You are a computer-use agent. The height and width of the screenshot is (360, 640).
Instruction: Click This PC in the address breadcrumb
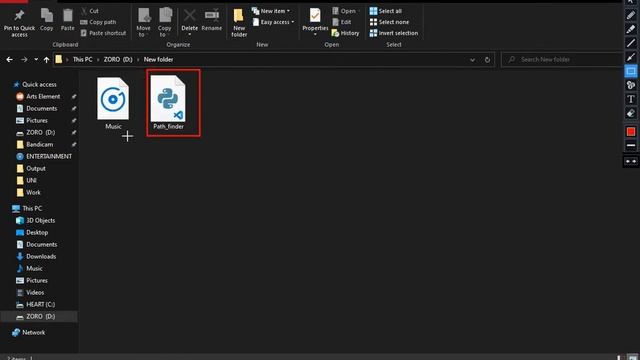pyautogui.click(x=82, y=60)
